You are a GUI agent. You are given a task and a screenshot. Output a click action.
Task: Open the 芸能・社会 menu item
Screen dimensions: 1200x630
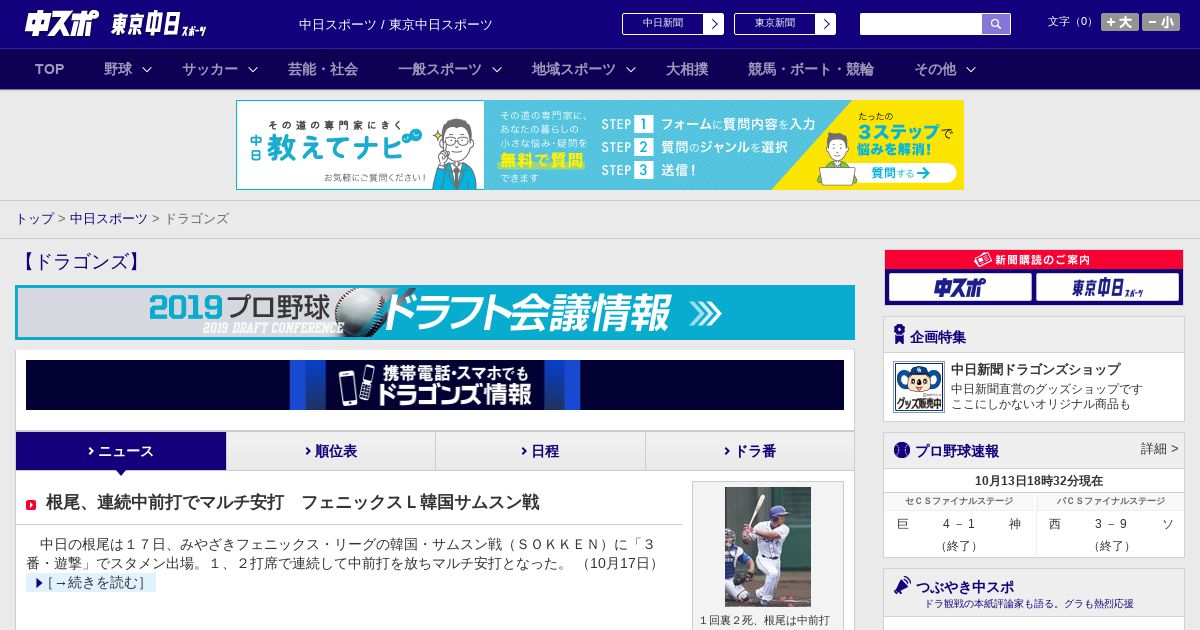coord(323,69)
